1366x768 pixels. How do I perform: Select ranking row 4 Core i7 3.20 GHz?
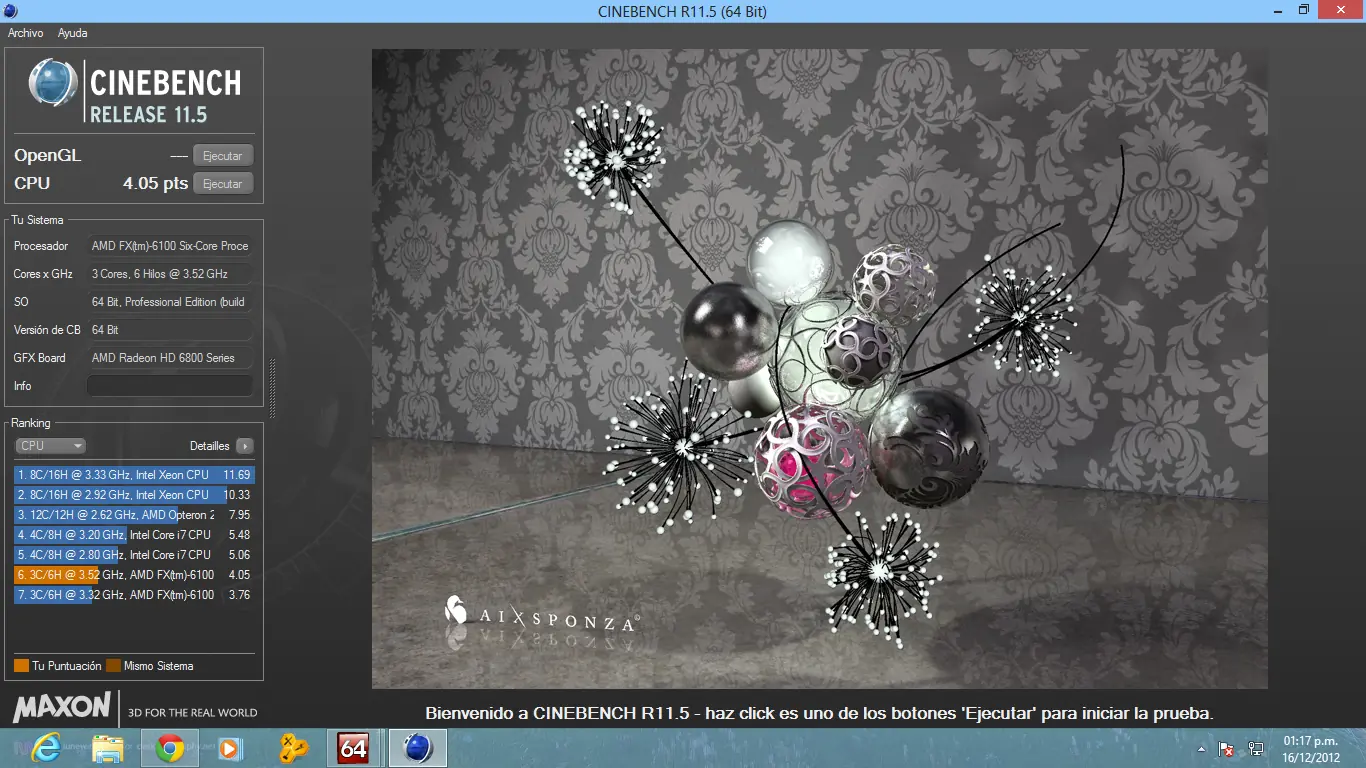point(134,535)
